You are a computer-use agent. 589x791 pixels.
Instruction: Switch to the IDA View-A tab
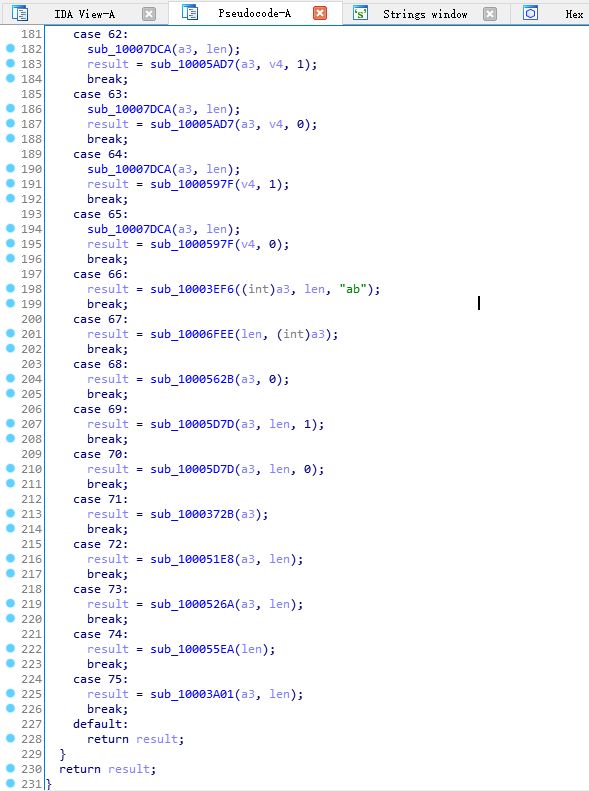pos(85,14)
